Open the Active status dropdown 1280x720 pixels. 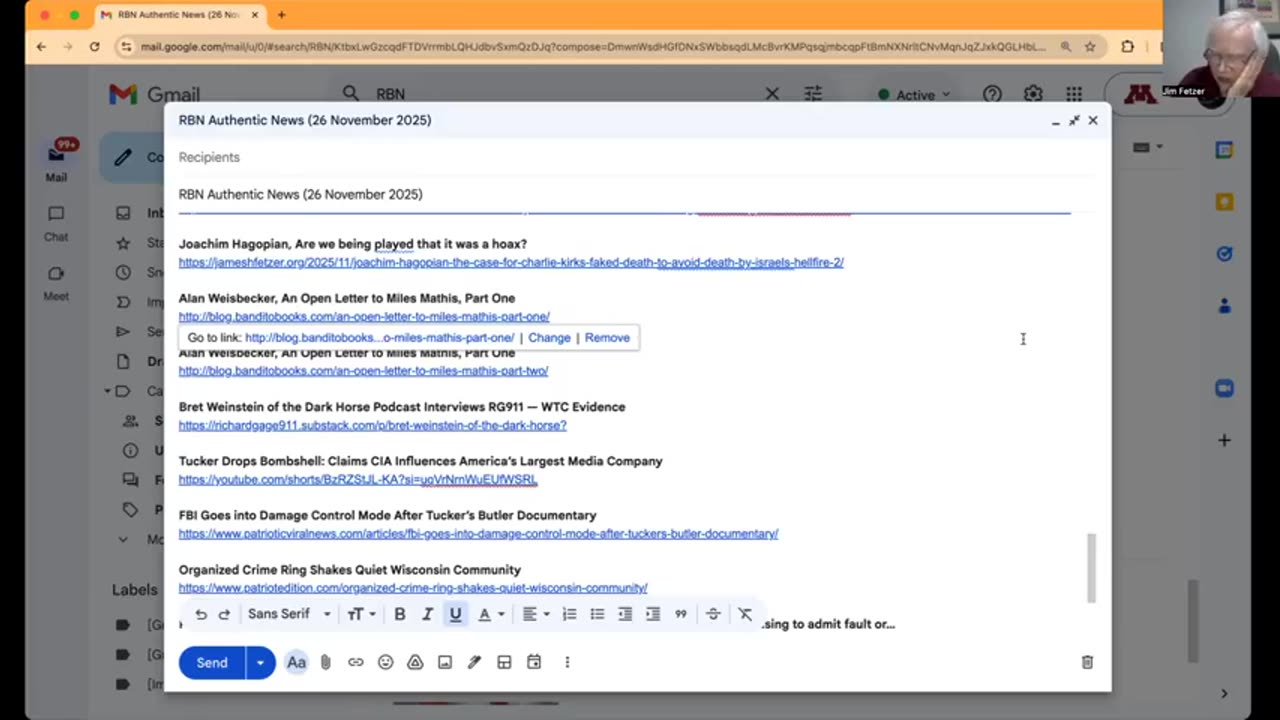point(913,95)
